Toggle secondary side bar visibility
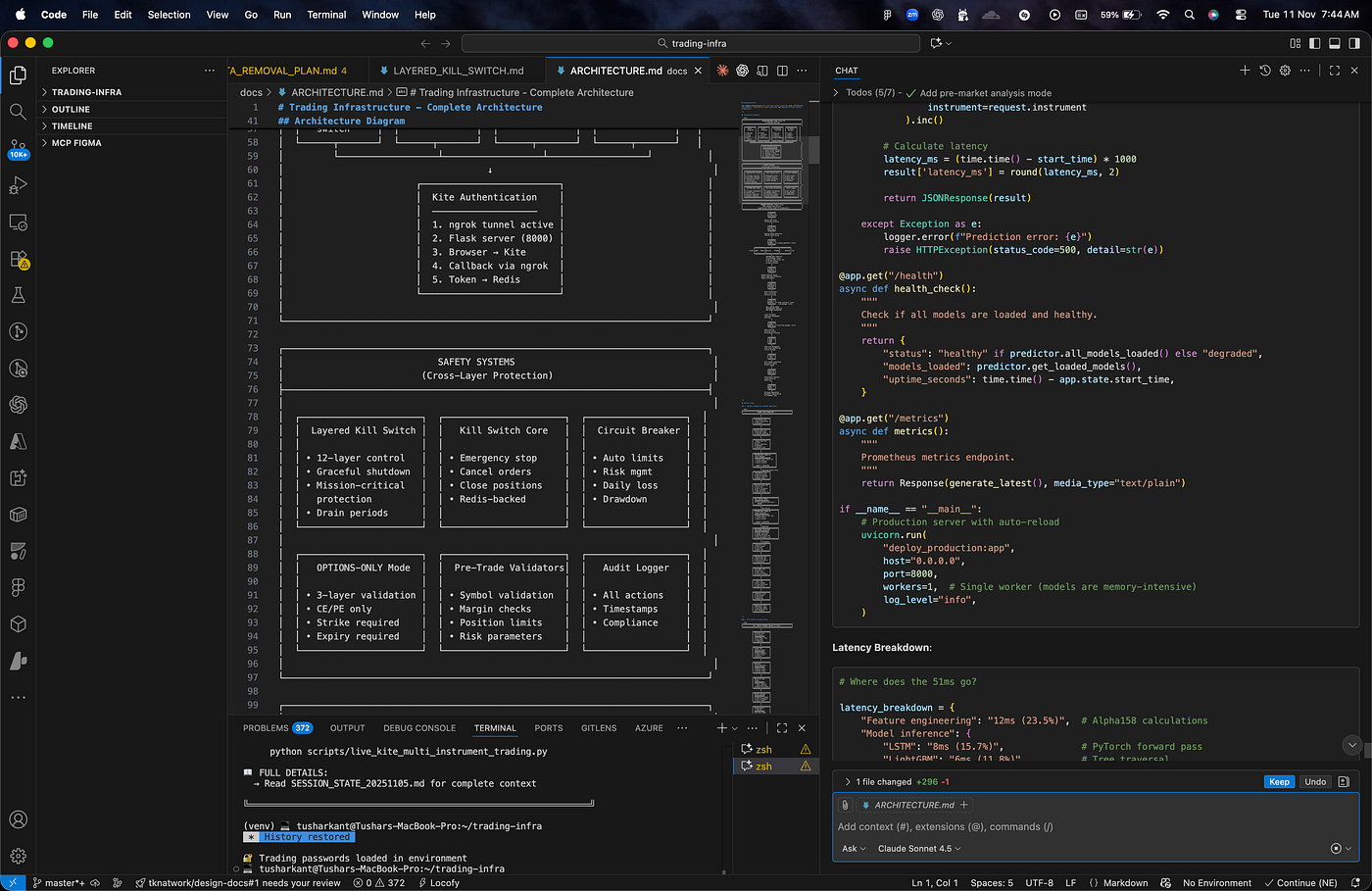 pos(1353,43)
